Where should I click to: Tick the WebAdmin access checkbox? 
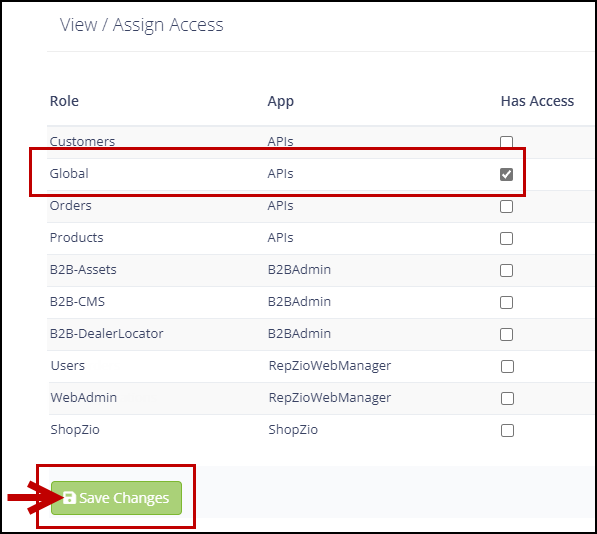[507, 399]
